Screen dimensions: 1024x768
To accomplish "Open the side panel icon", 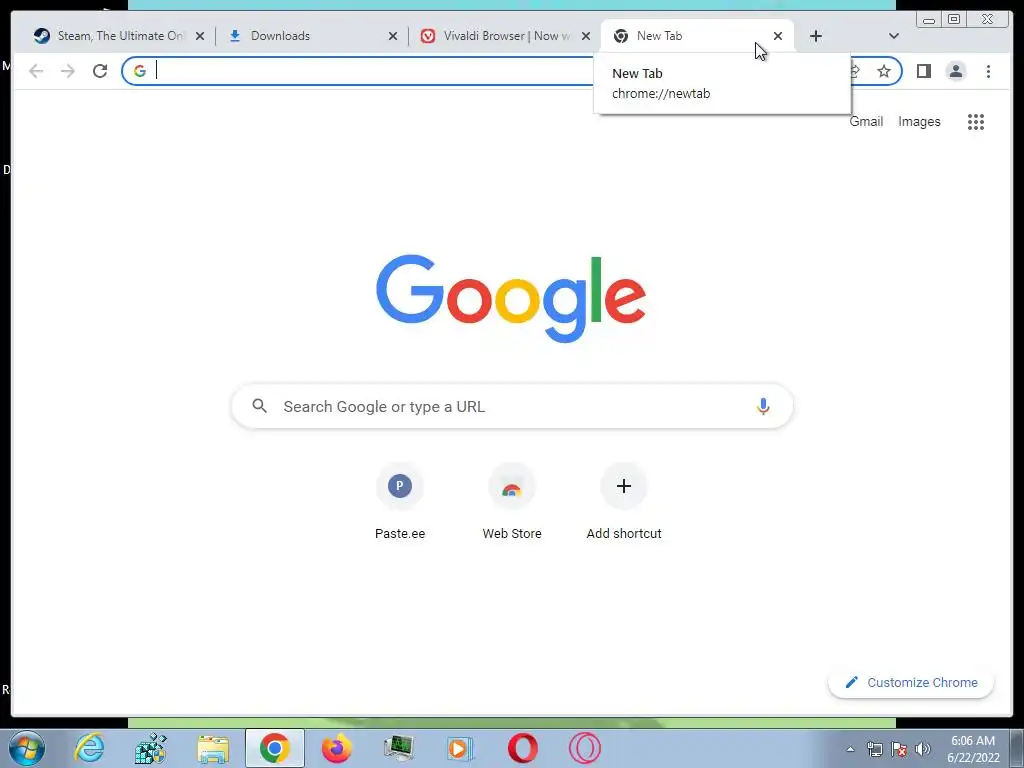I will point(923,71).
